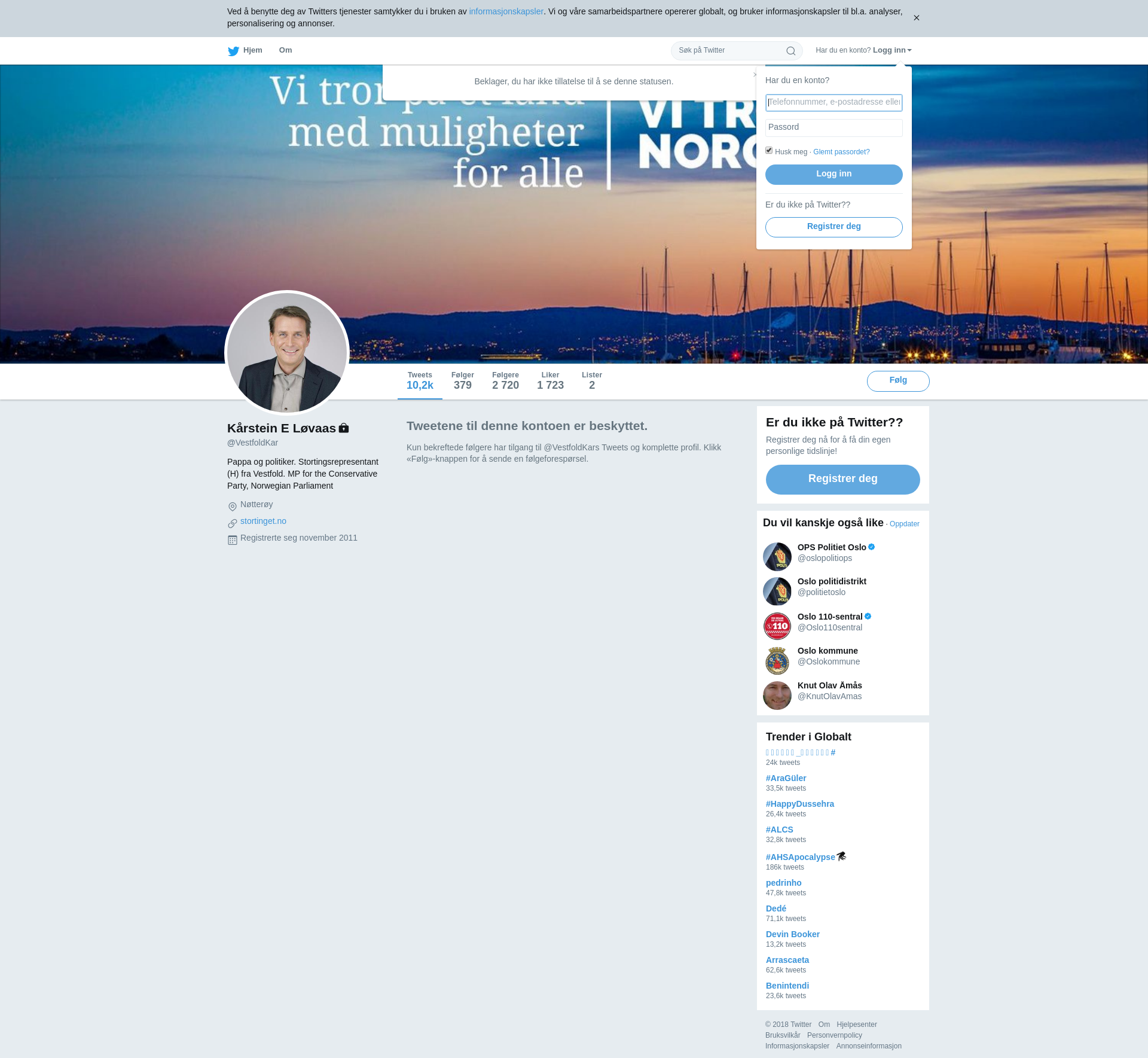This screenshot has height=1058, width=1148.
Task: Click Oslo kommune crest avatar
Action: coord(777,660)
